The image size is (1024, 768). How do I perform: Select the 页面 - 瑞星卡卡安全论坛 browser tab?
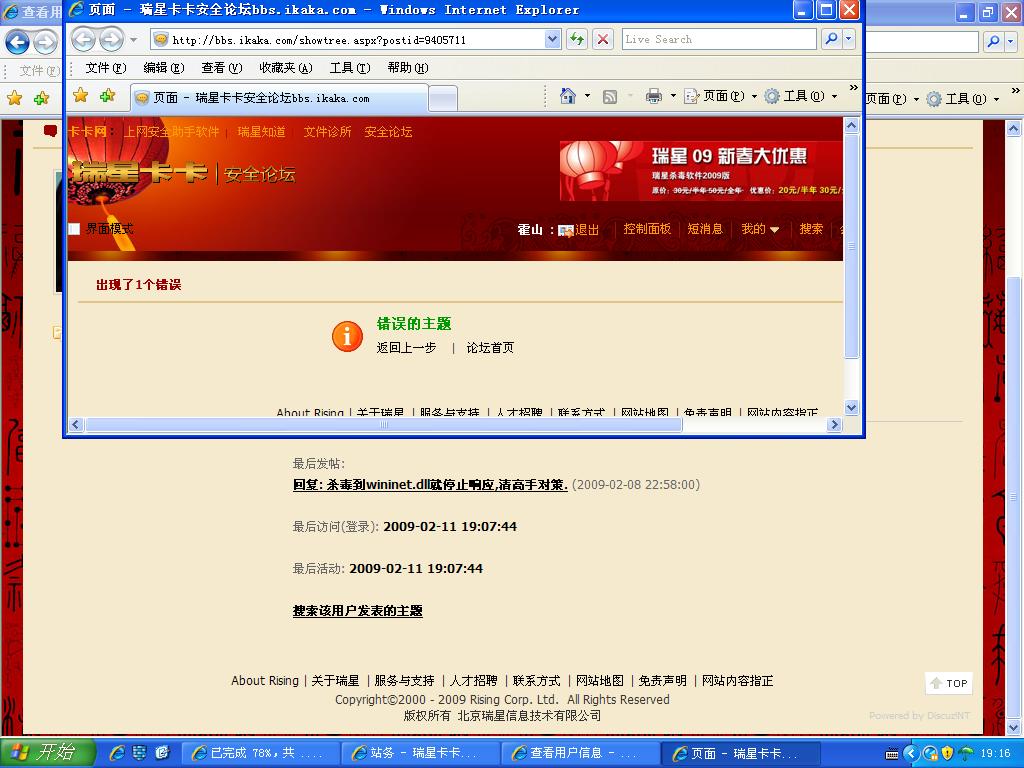pyautogui.click(x=279, y=98)
